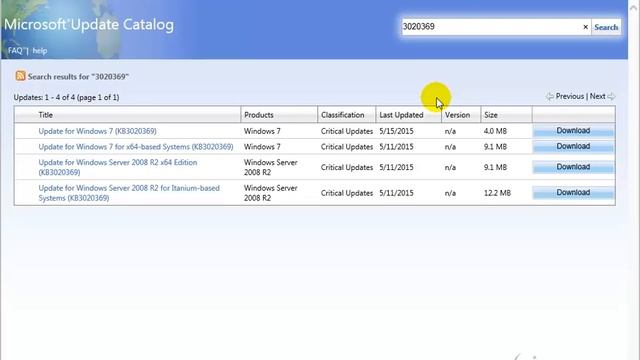Sort by the Size column header
Screen dimensions: 640x360
pos(491,115)
